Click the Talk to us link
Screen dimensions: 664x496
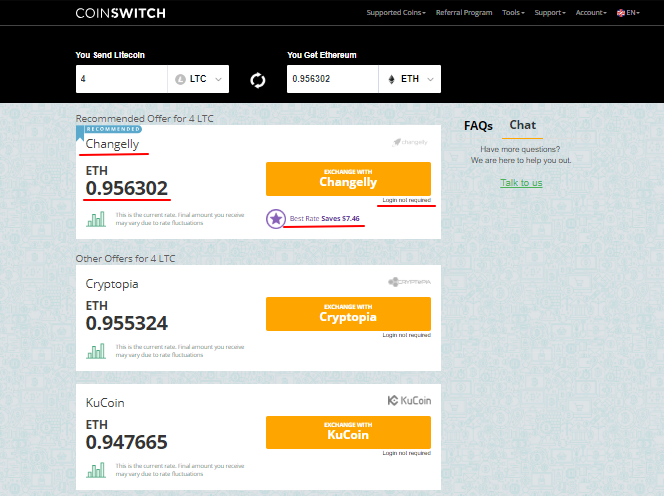click(x=521, y=183)
